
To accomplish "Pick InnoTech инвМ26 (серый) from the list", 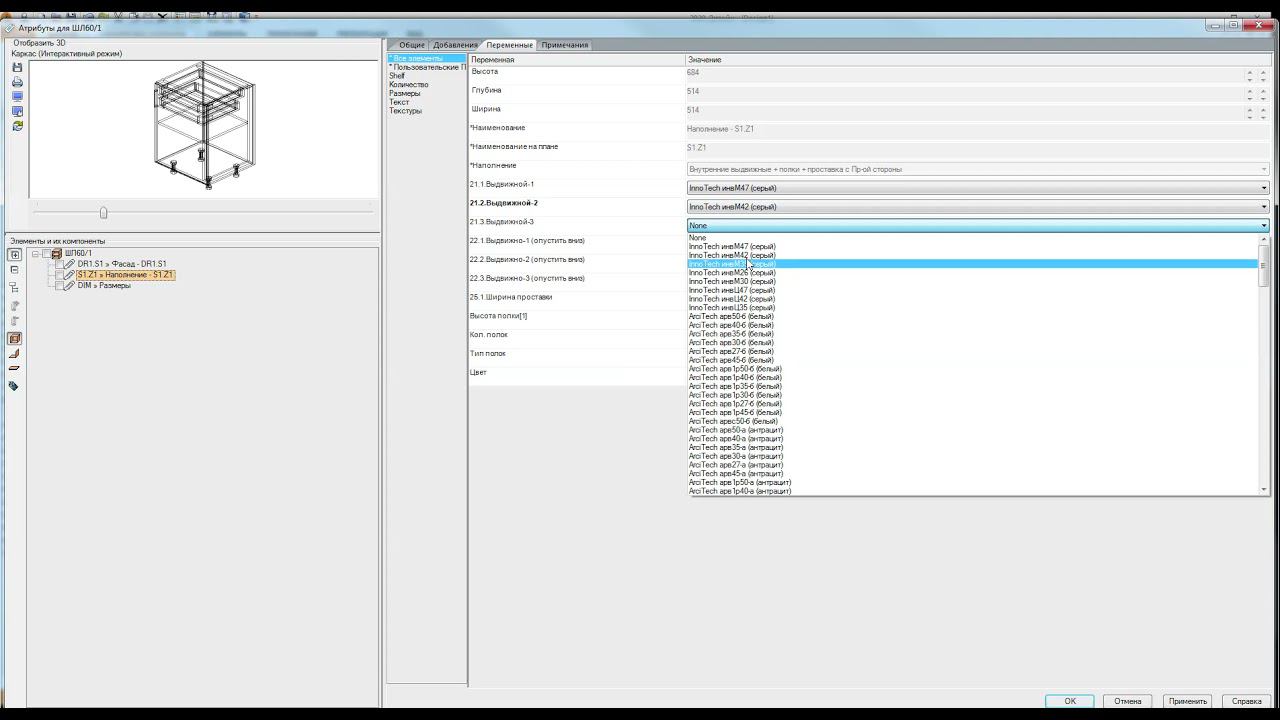I will (x=972, y=273).
